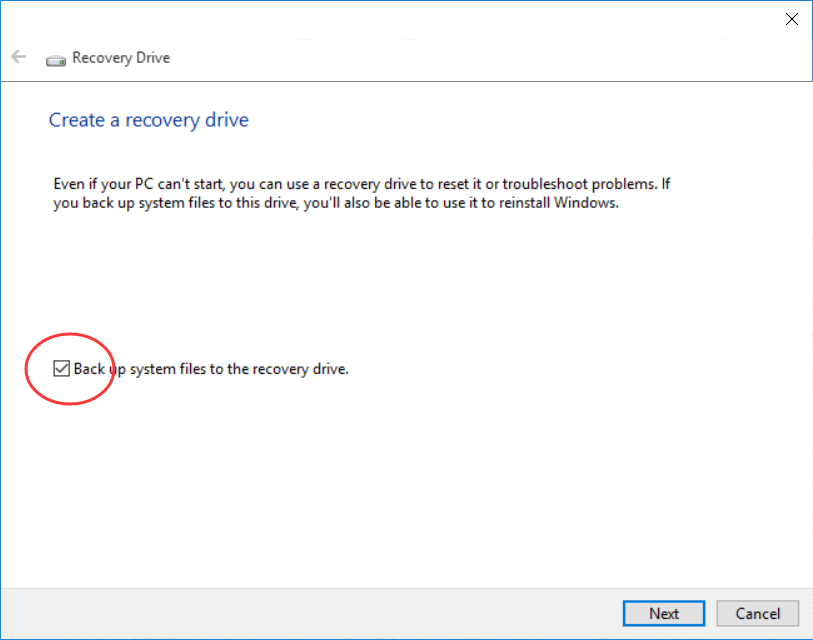Click the 'Back up system files' label text
This screenshot has width=813, height=640.
(x=210, y=369)
